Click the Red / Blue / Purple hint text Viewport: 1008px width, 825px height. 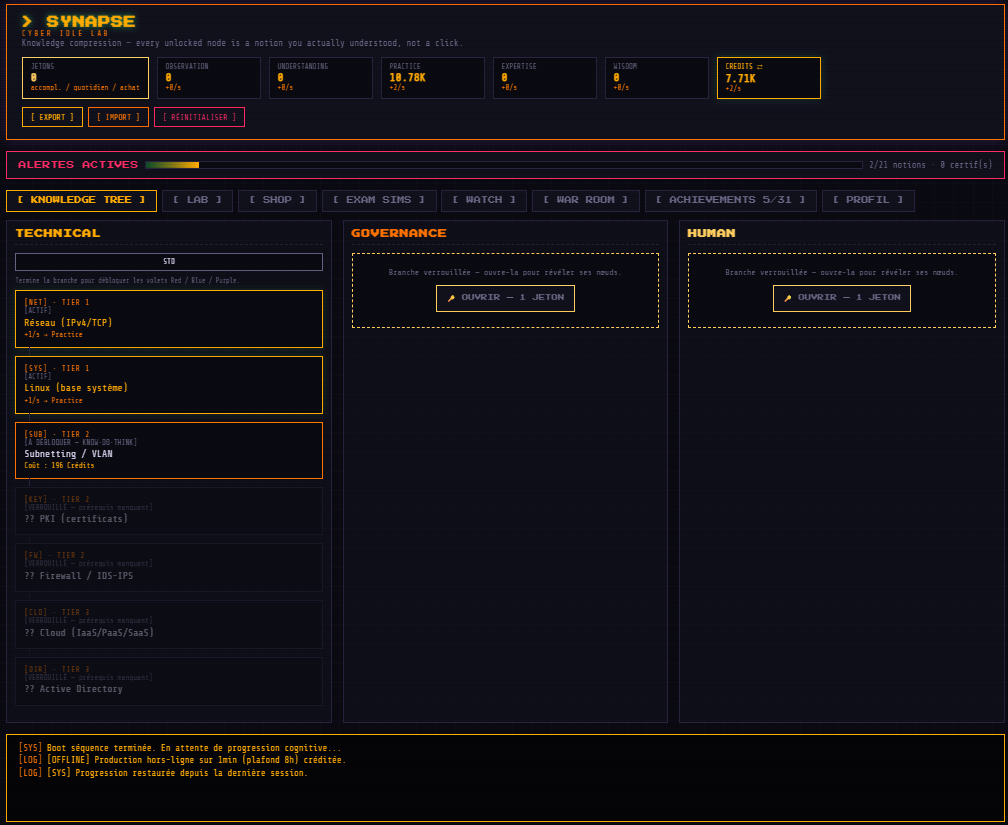pyautogui.click(x=127, y=280)
